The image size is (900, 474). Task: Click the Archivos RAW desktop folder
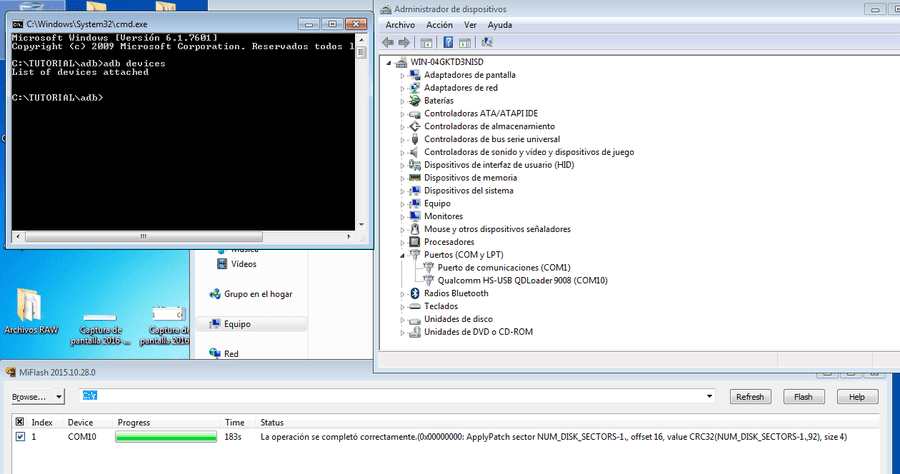[x=30, y=311]
